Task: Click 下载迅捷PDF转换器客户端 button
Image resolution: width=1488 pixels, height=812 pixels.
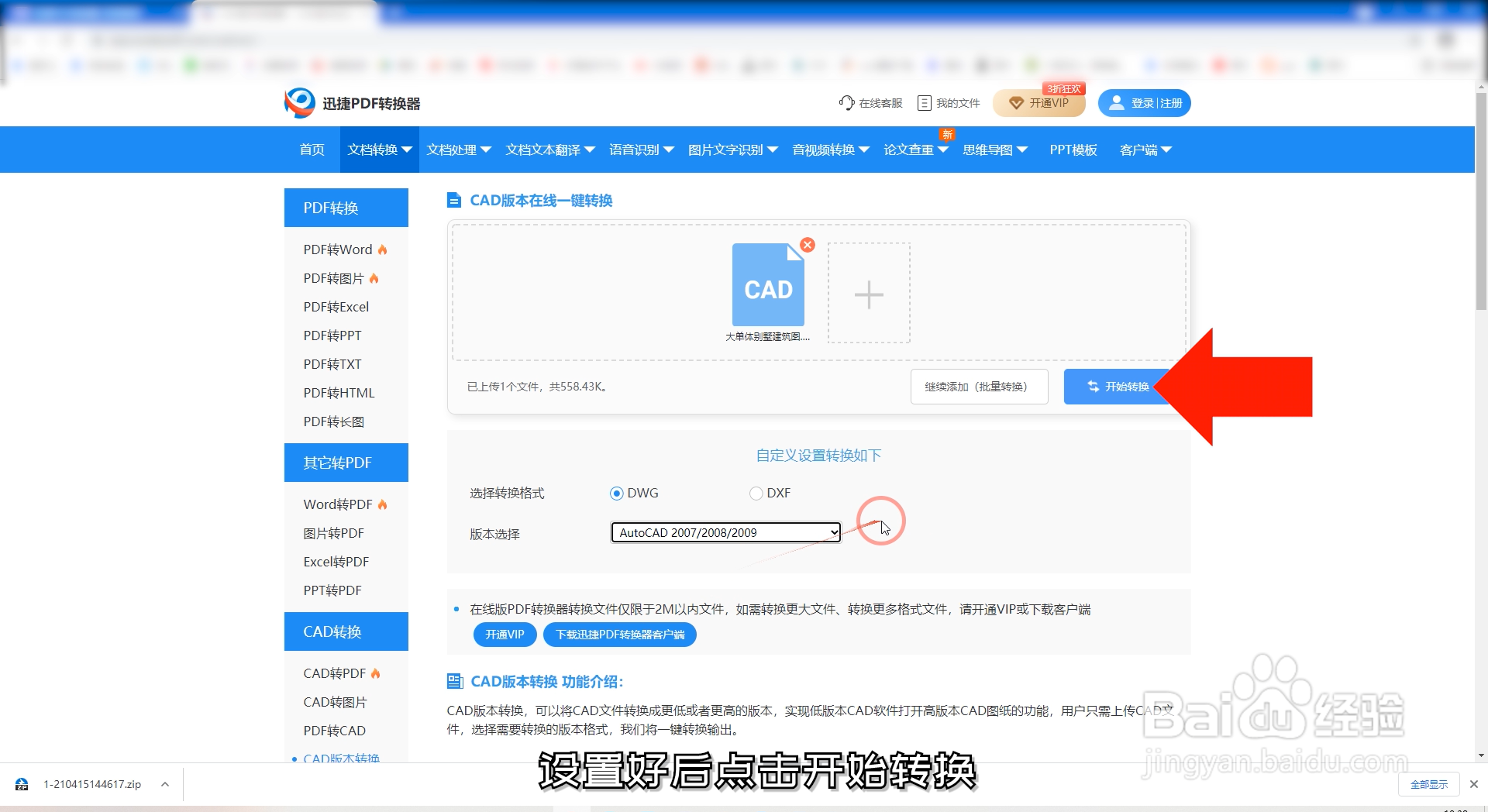Action: point(620,635)
